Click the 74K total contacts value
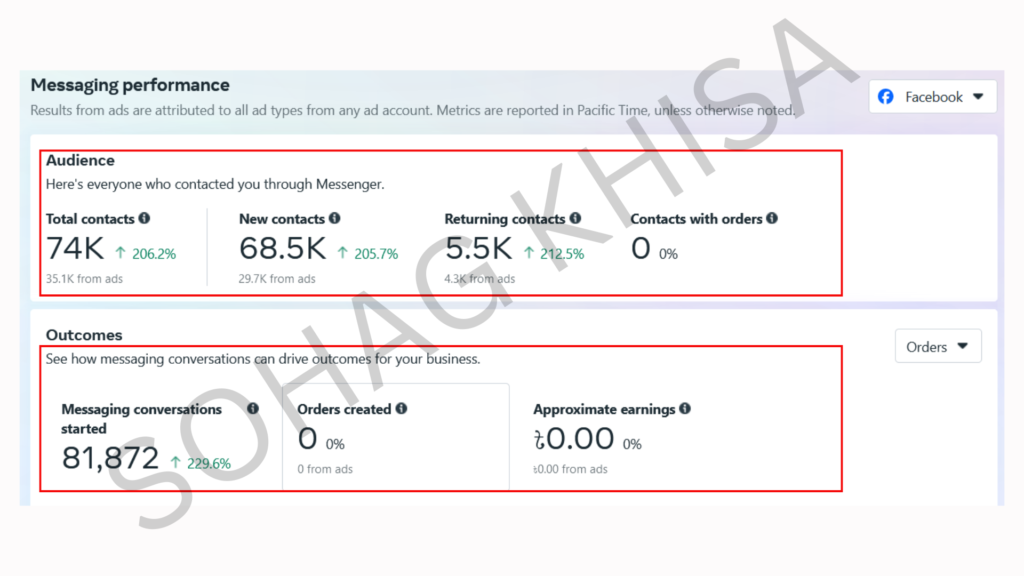This screenshot has height=576, width=1024. (x=75, y=249)
